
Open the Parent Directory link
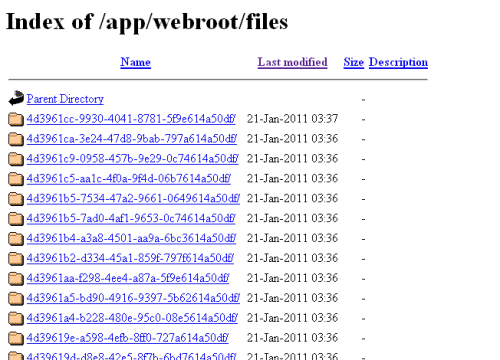65,99
